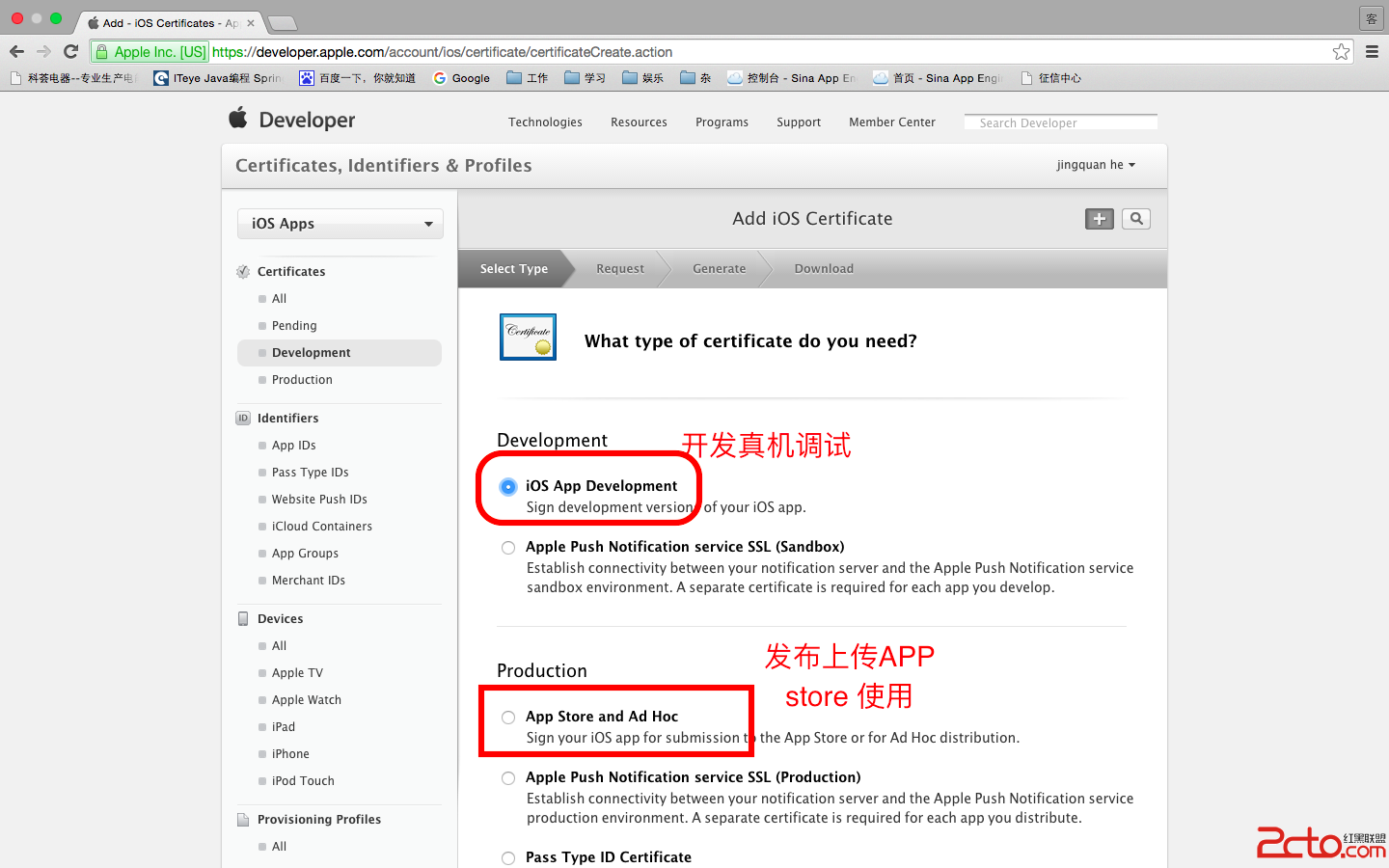
Task: Select Apple Push Notification SSL (Production) radio
Action: pos(508,778)
